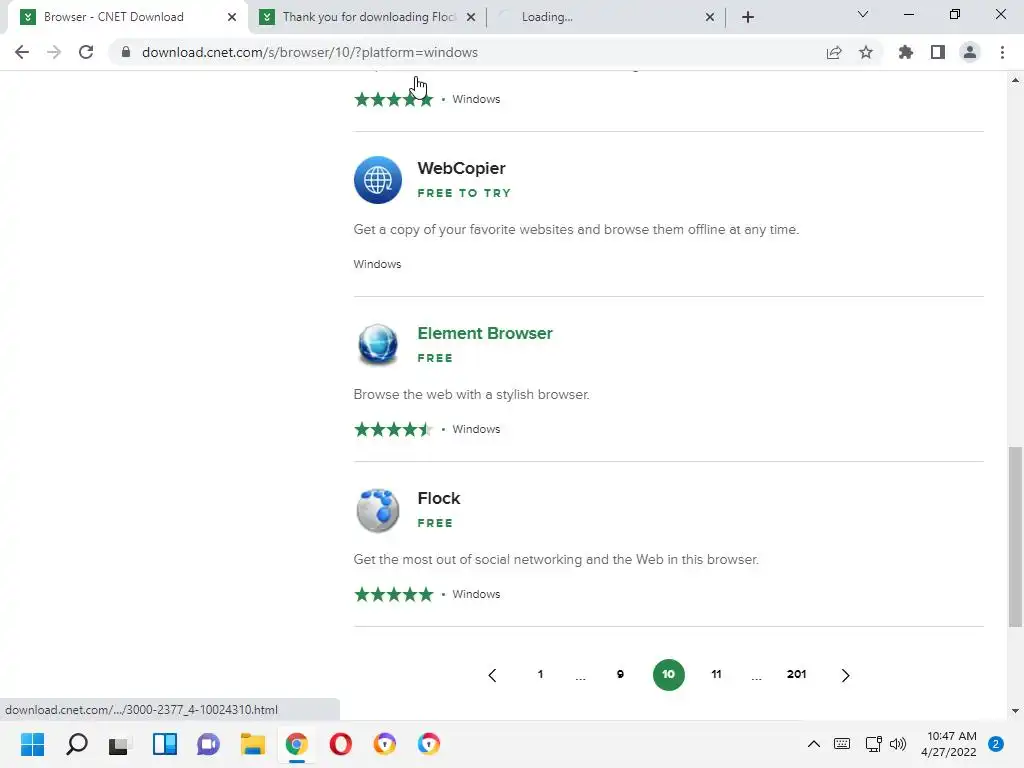1024x768 pixels.
Task: Click Chrome icon on taskbar
Action: coord(296,744)
